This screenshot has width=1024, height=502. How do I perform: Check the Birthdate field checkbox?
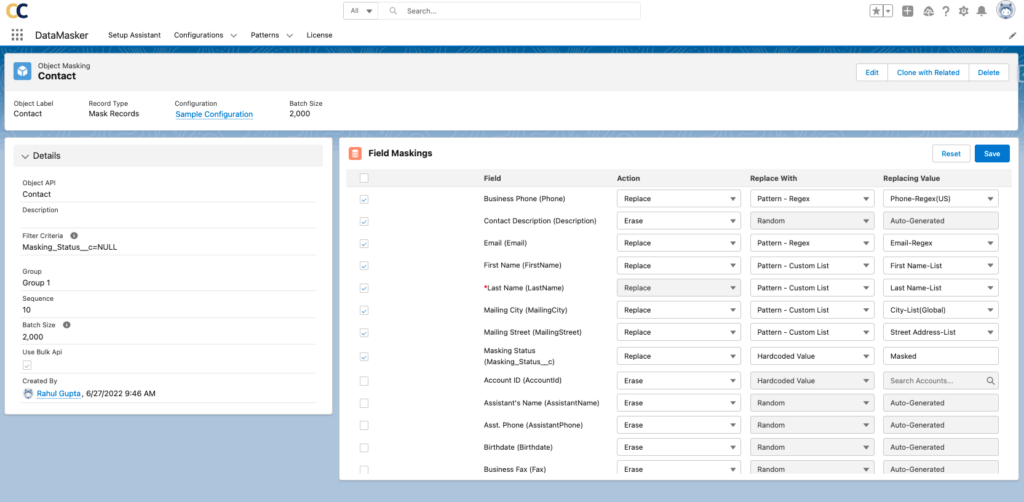364,447
